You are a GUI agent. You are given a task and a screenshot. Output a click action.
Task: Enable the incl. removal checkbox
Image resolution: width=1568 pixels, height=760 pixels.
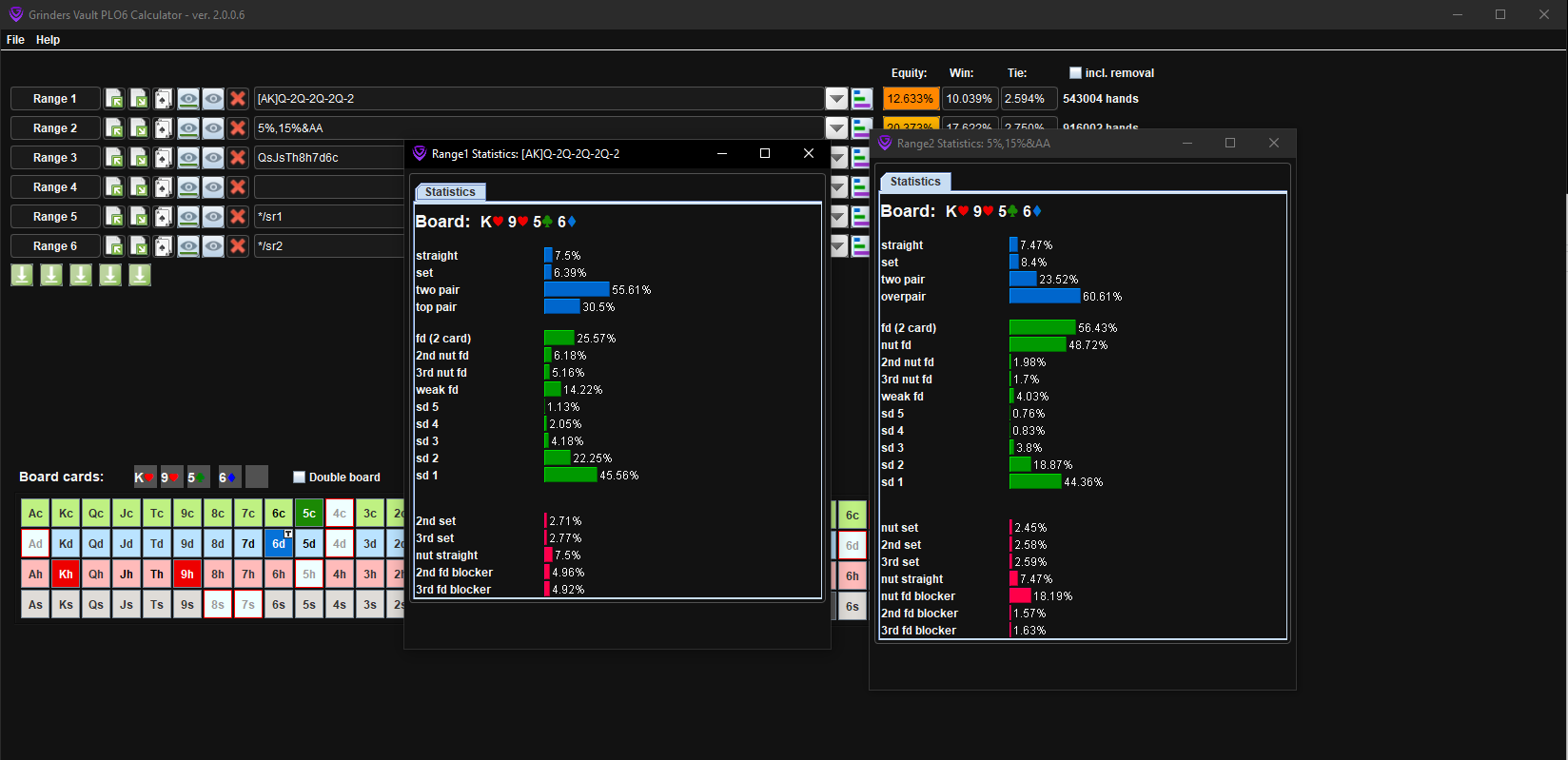click(1075, 73)
